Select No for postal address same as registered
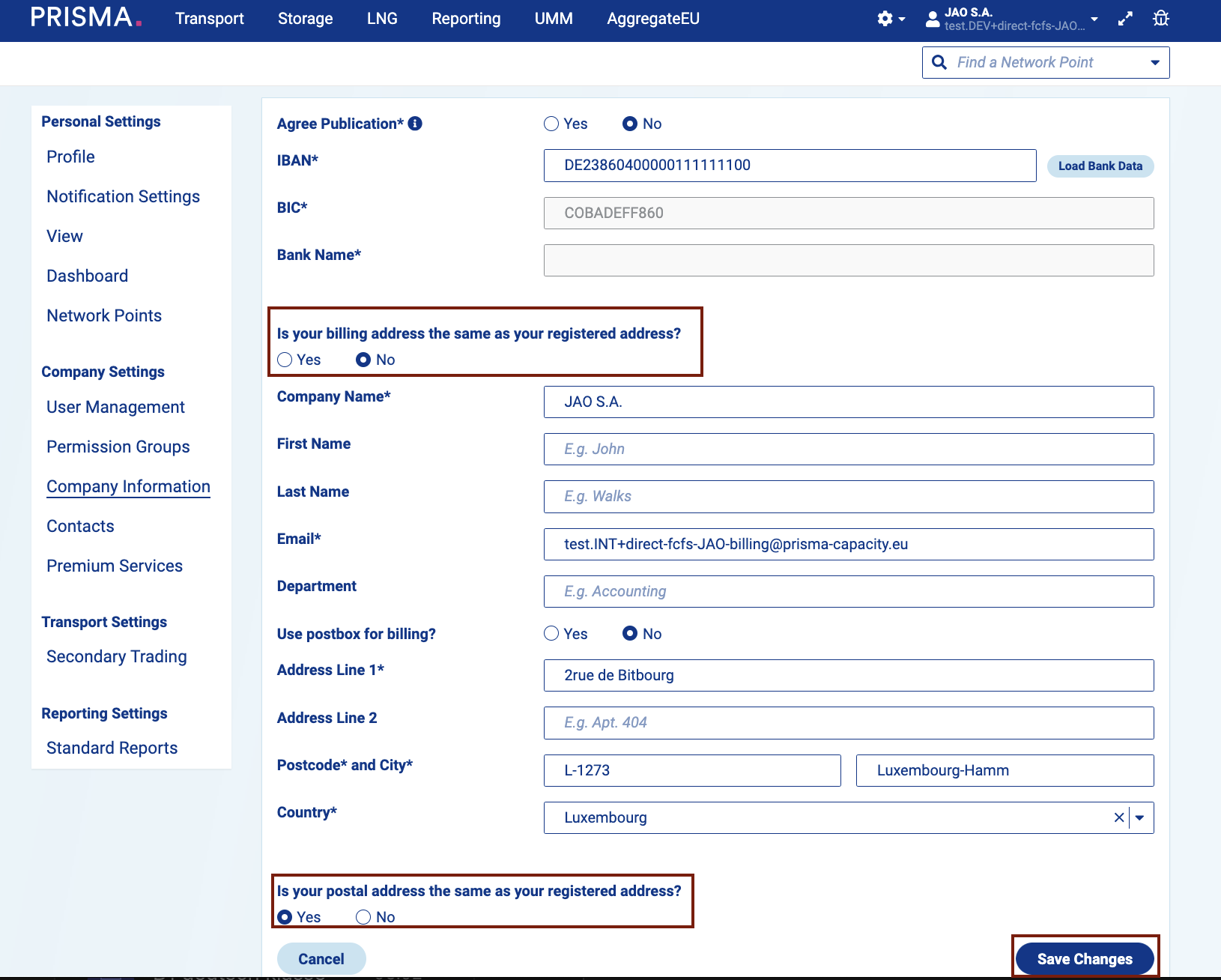The width and height of the screenshot is (1221, 980). tap(364, 917)
